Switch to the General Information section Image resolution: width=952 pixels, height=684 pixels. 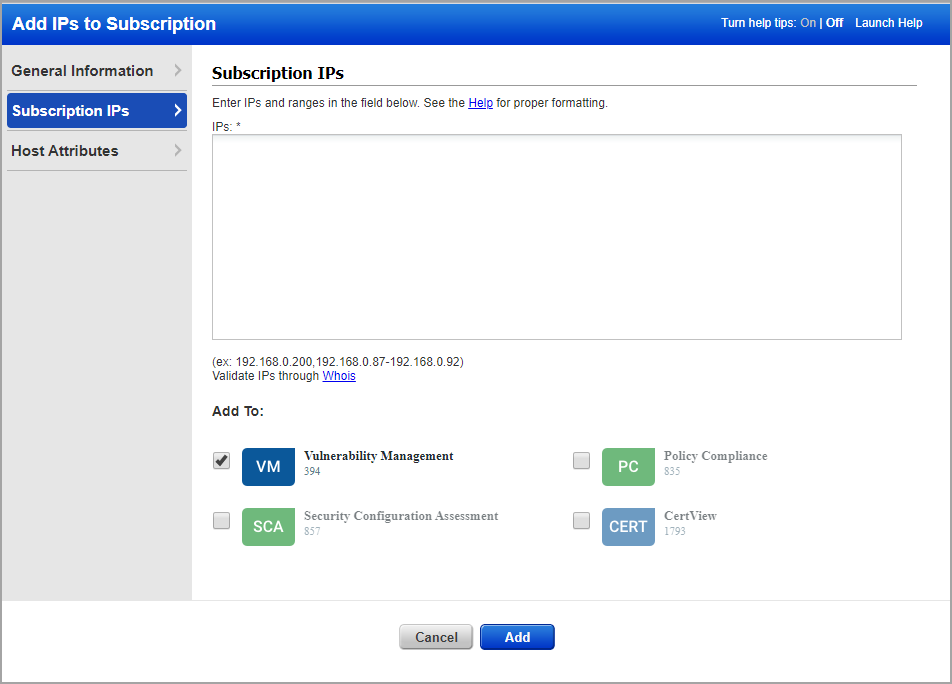click(82, 70)
